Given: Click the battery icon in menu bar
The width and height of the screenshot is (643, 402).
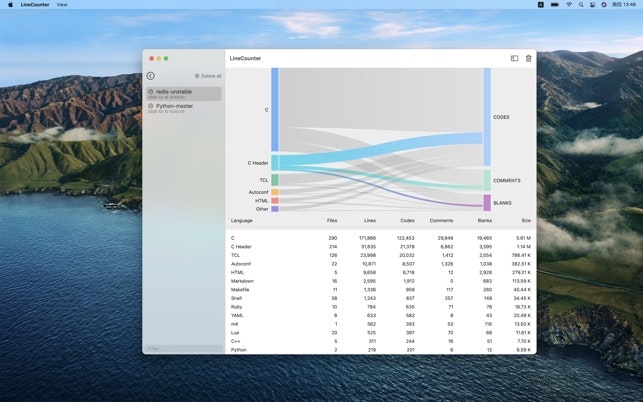Looking at the screenshot, I should [555, 5].
